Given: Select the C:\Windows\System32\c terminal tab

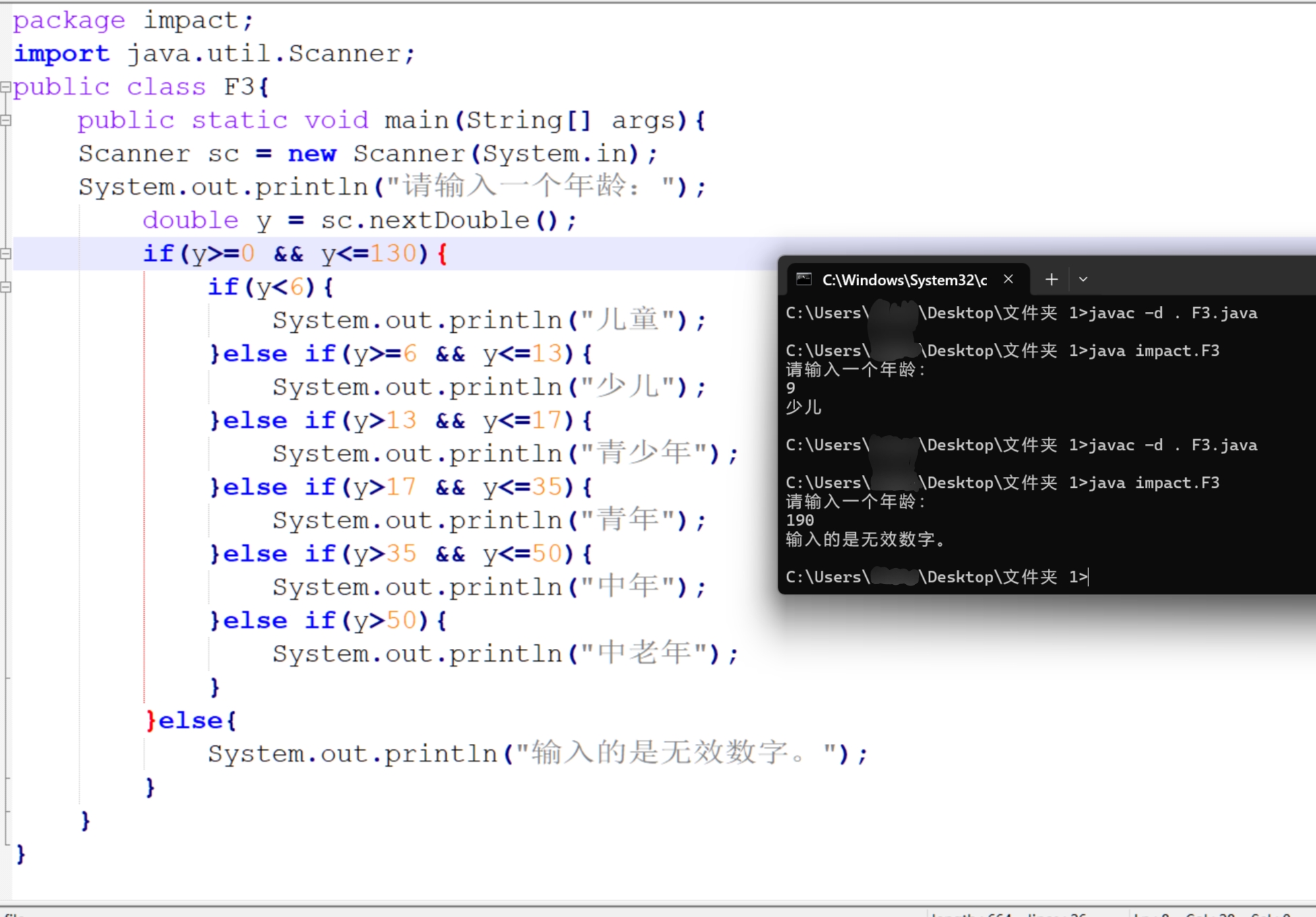Looking at the screenshot, I should click(904, 280).
